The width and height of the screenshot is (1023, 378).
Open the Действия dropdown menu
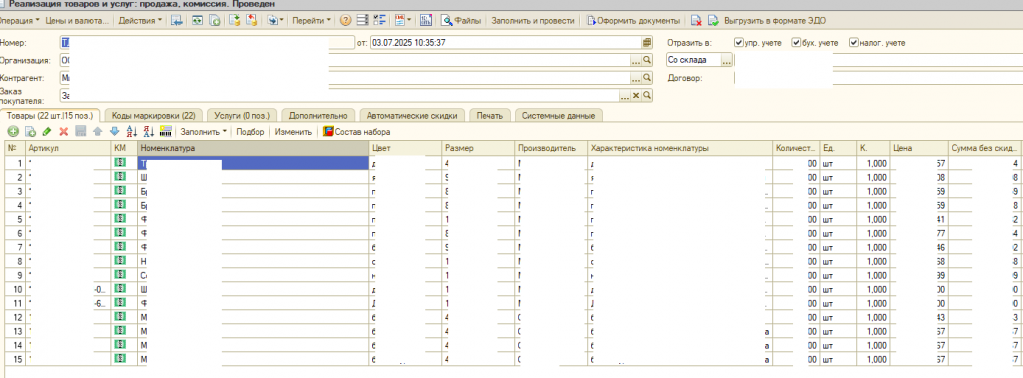coord(140,20)
